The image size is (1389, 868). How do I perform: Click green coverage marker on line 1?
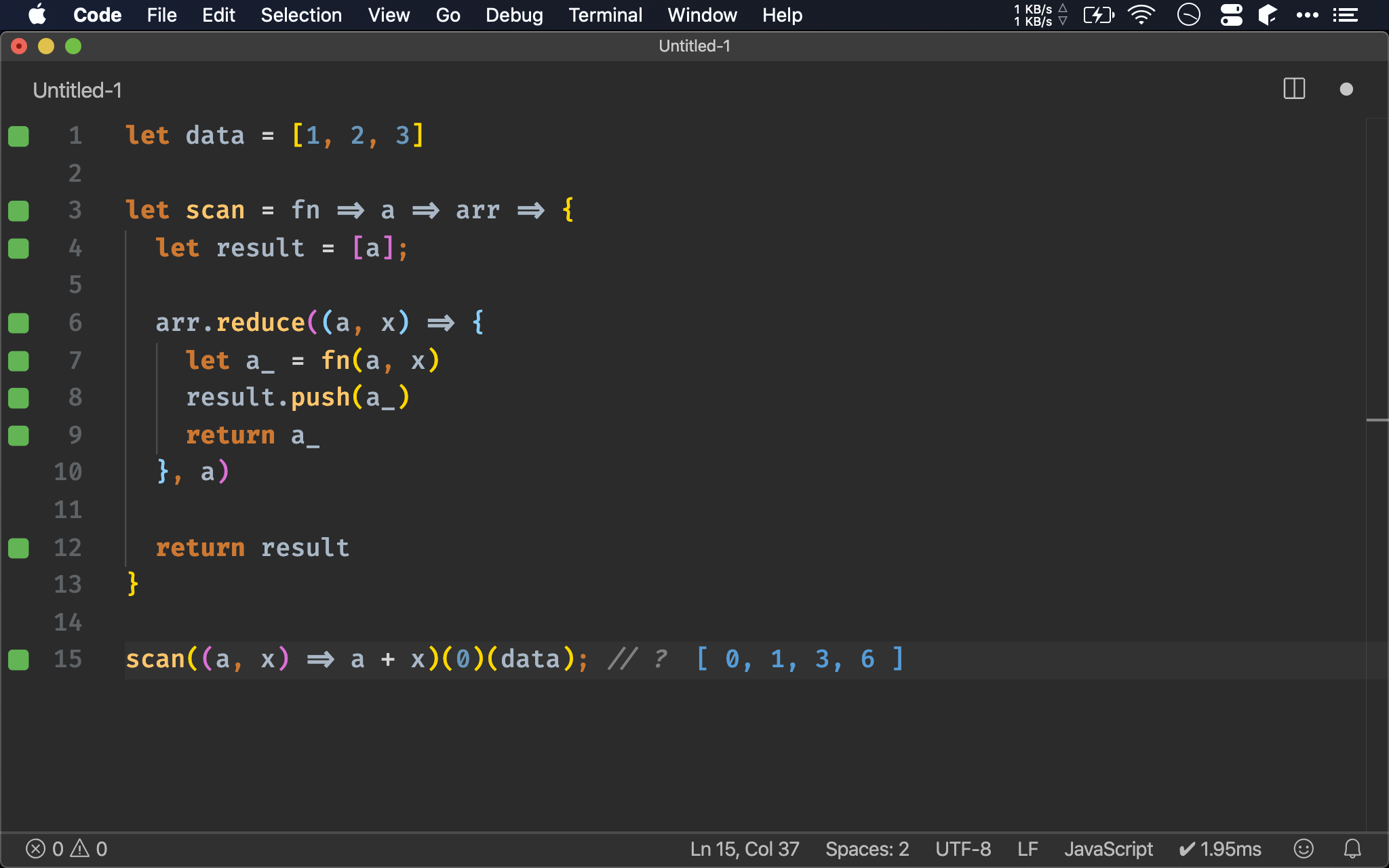tap(18, 136)
